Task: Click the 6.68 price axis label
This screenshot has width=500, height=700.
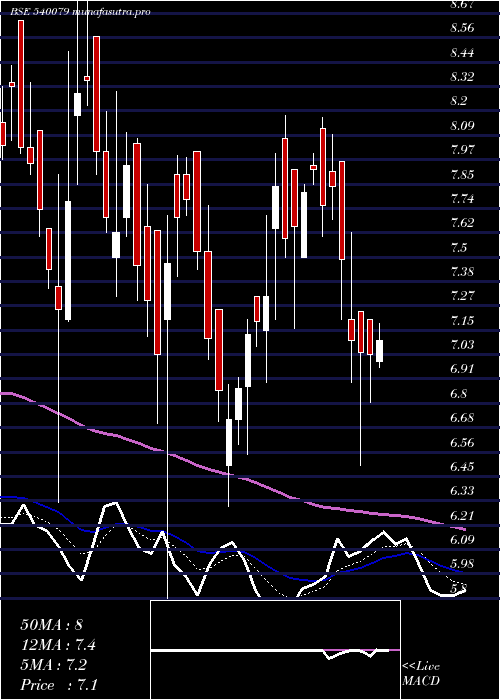Action: 462,418
